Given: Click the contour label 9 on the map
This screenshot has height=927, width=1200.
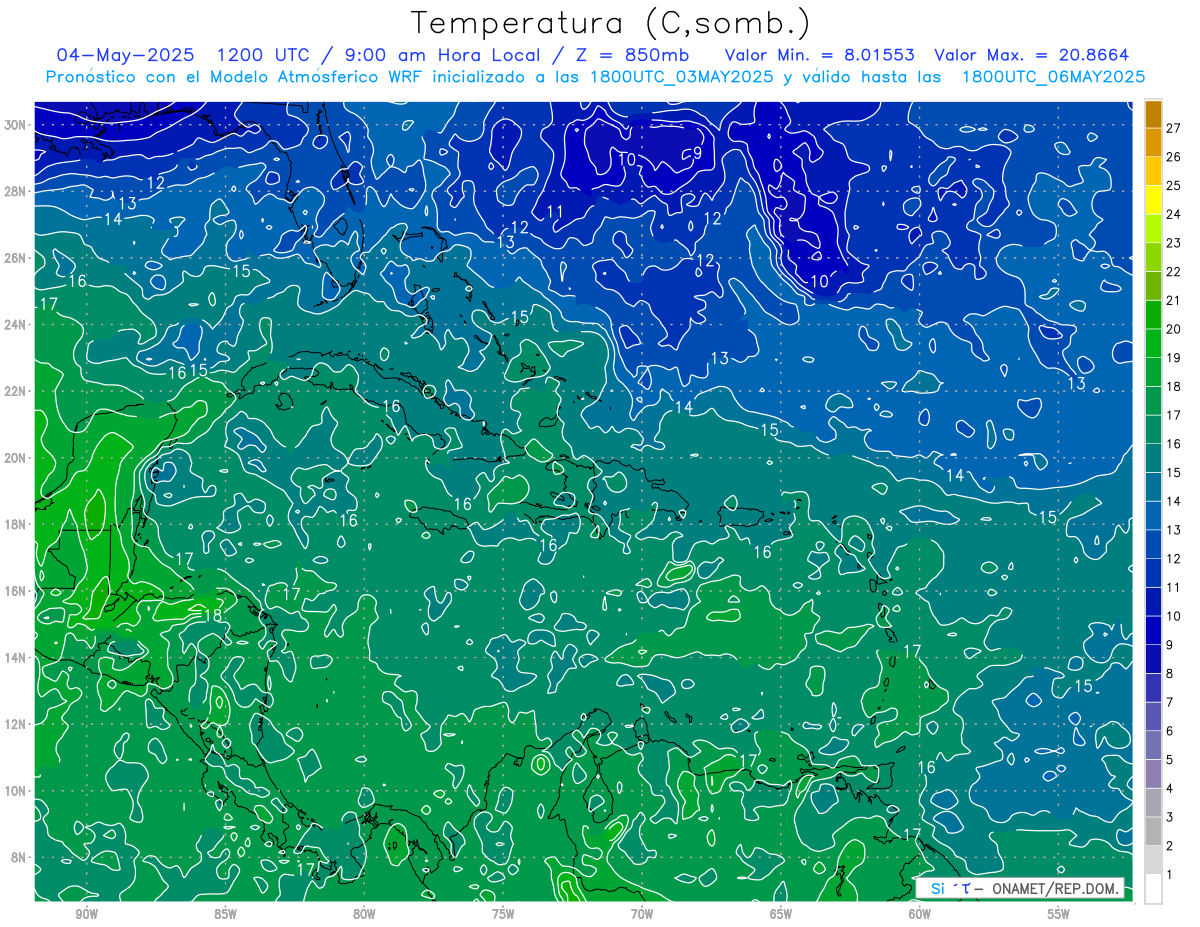Looking at the screenshot, I should 697,153.
